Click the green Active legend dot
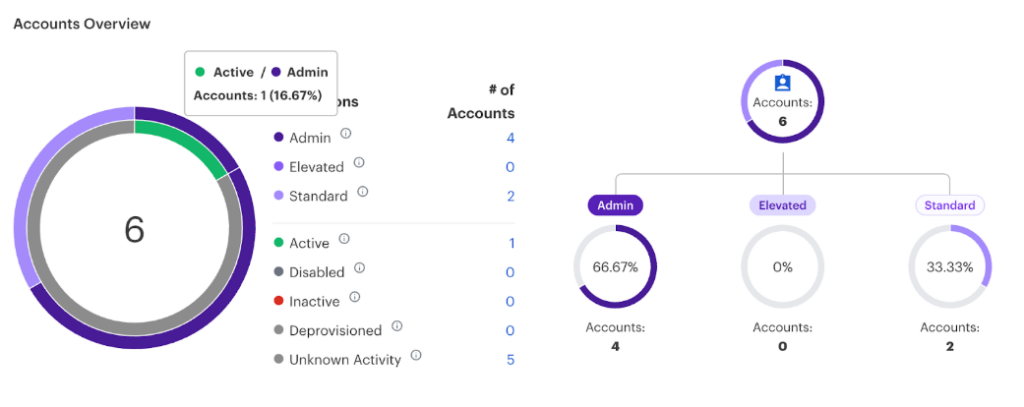1024x407 pixels. (279, 243)
